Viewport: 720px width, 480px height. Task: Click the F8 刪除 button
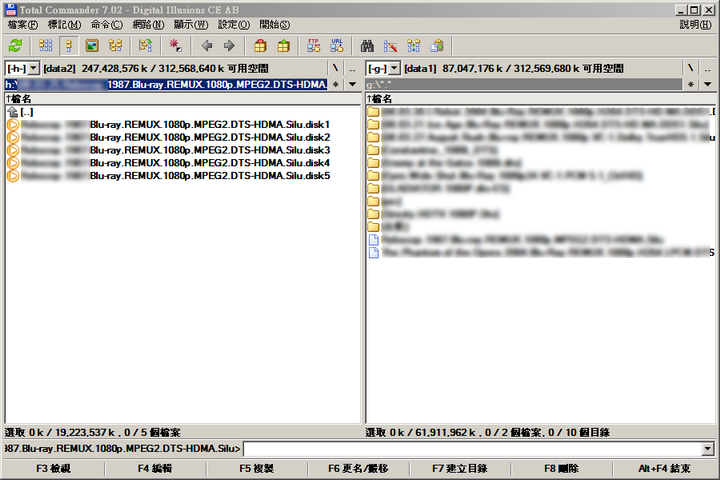point(561,469)
